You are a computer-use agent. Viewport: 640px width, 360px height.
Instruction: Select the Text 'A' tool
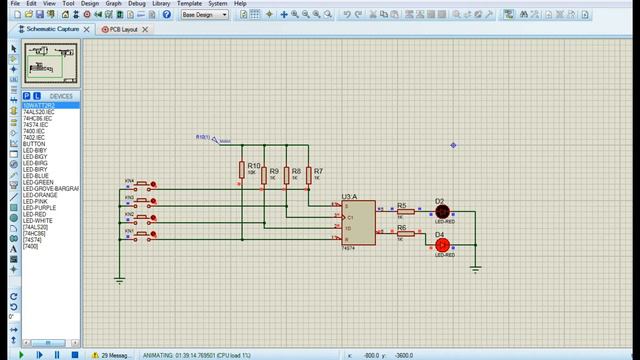(x=13, y=249)
